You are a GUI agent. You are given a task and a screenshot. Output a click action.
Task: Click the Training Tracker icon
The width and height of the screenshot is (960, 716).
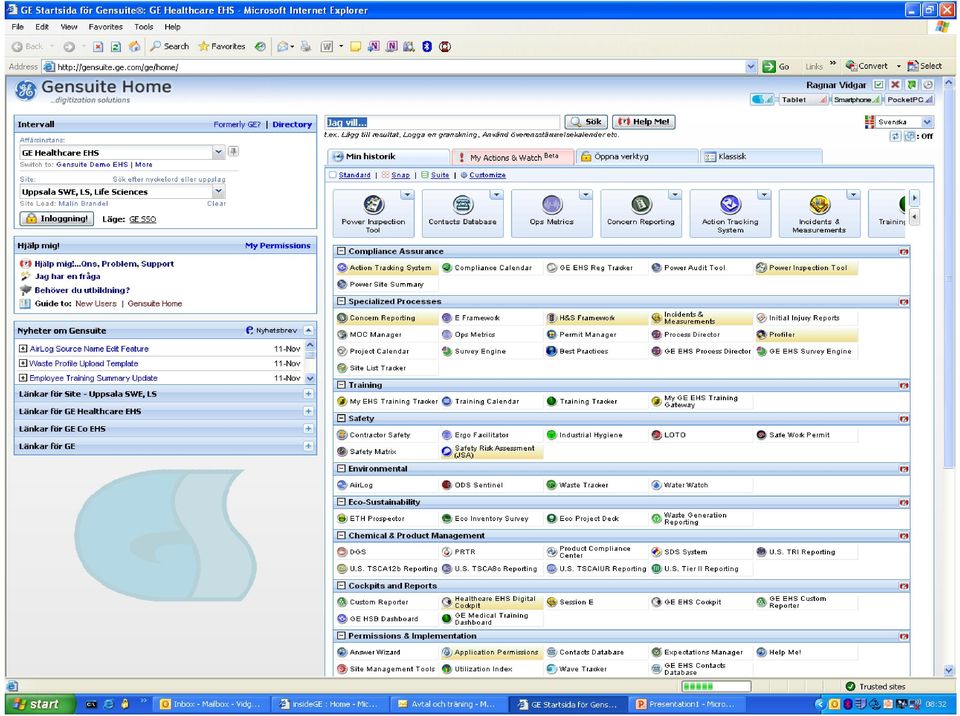(552, 401)
